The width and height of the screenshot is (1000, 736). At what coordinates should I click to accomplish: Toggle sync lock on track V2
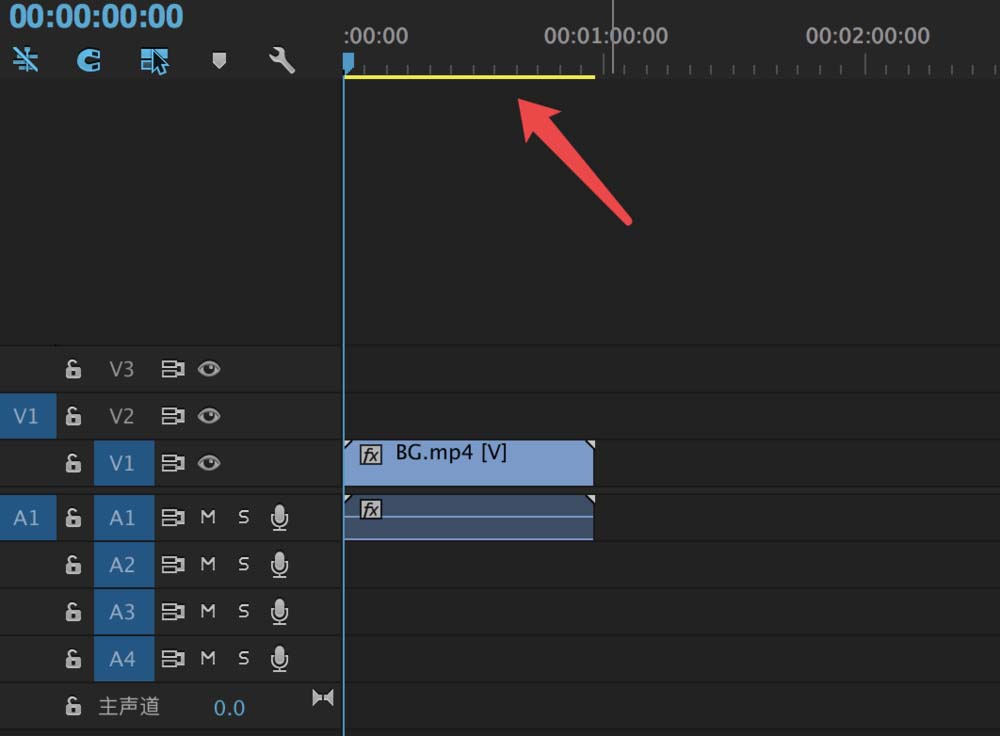(x=173, y=416)
